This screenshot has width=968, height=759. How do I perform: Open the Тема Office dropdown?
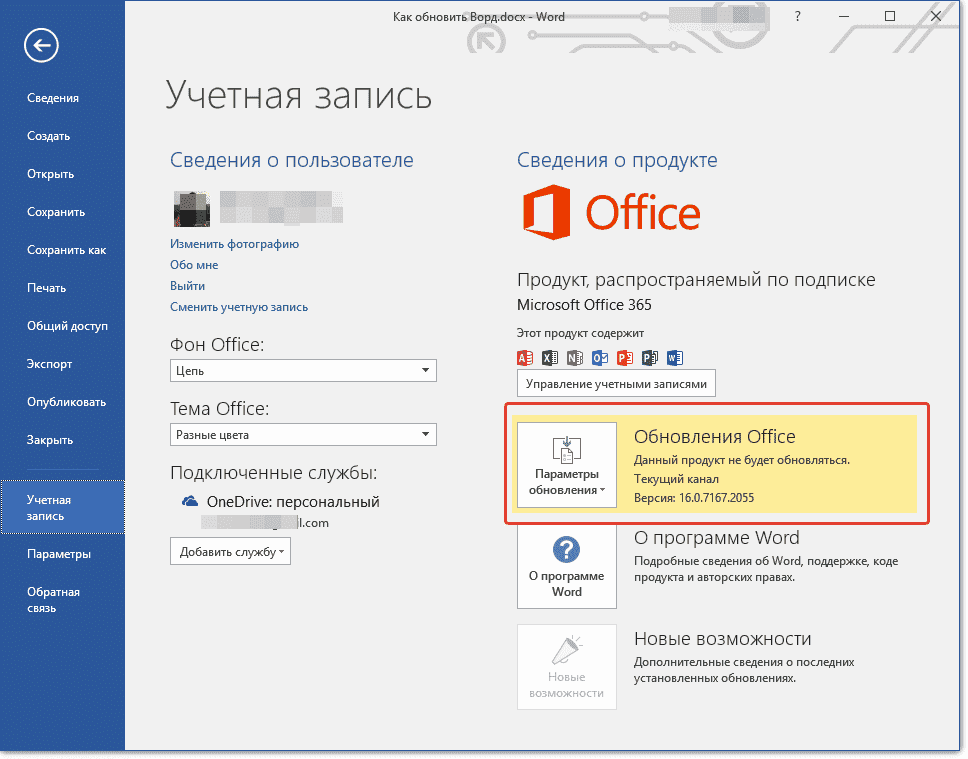pyautogui.click(x=303, y=435)
